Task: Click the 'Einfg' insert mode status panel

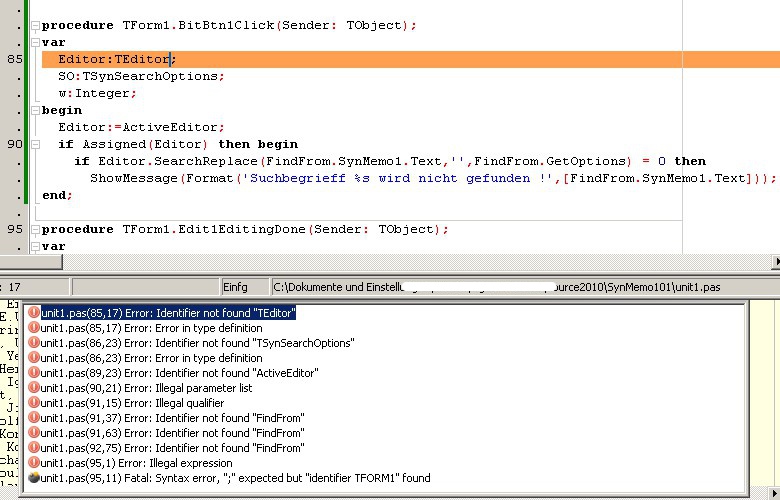Action: pyautogui.click(x=237, y=287)
